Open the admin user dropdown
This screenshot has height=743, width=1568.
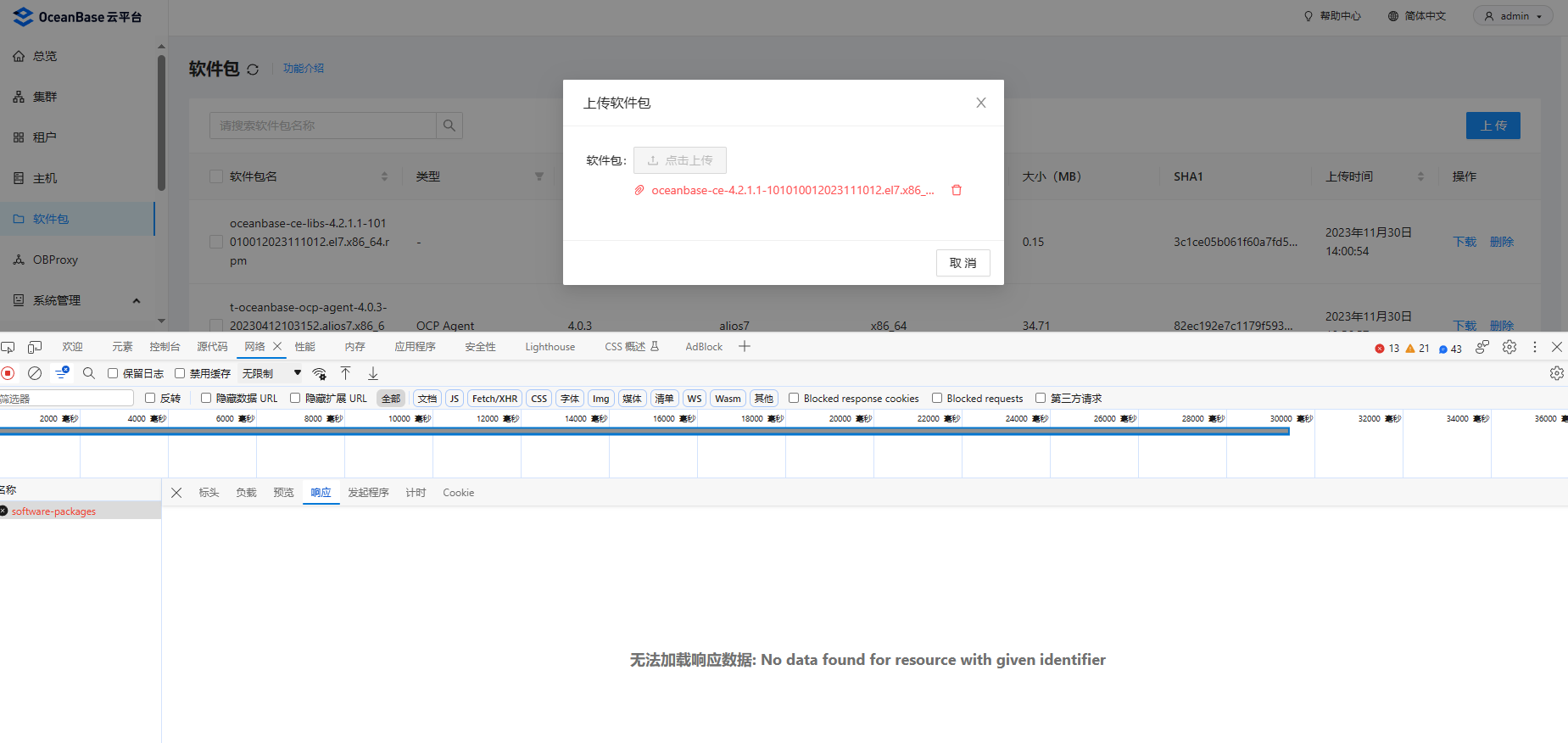pos(1513,16)
